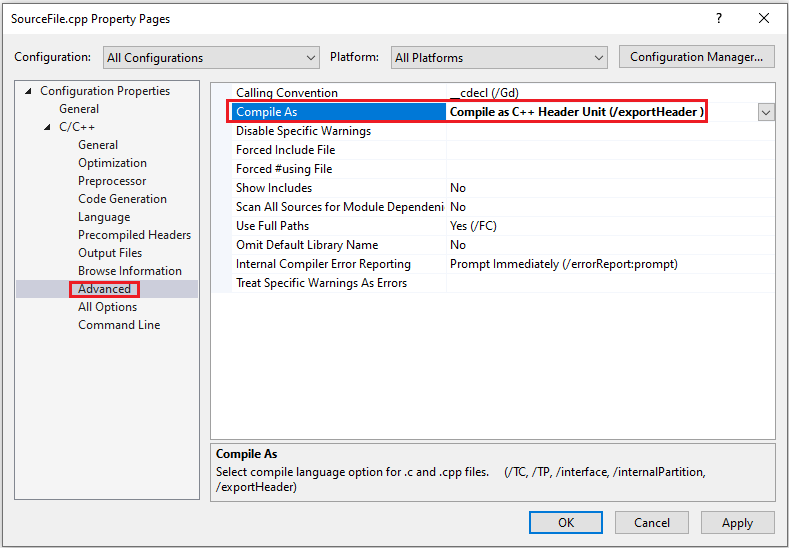This screenshot has width=789, height=548.
Task: Open the All Options property page
Action: point(108,307)
